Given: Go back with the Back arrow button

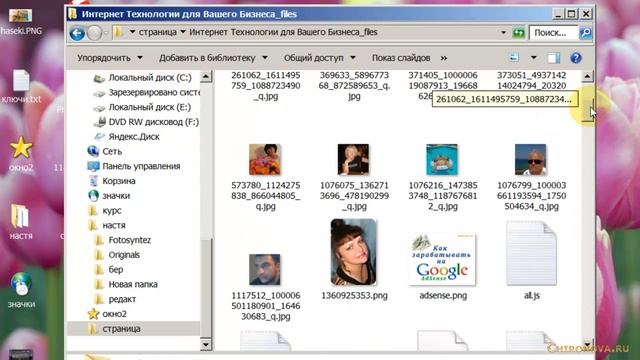Looking at the screenshot, I should (78, 33).
